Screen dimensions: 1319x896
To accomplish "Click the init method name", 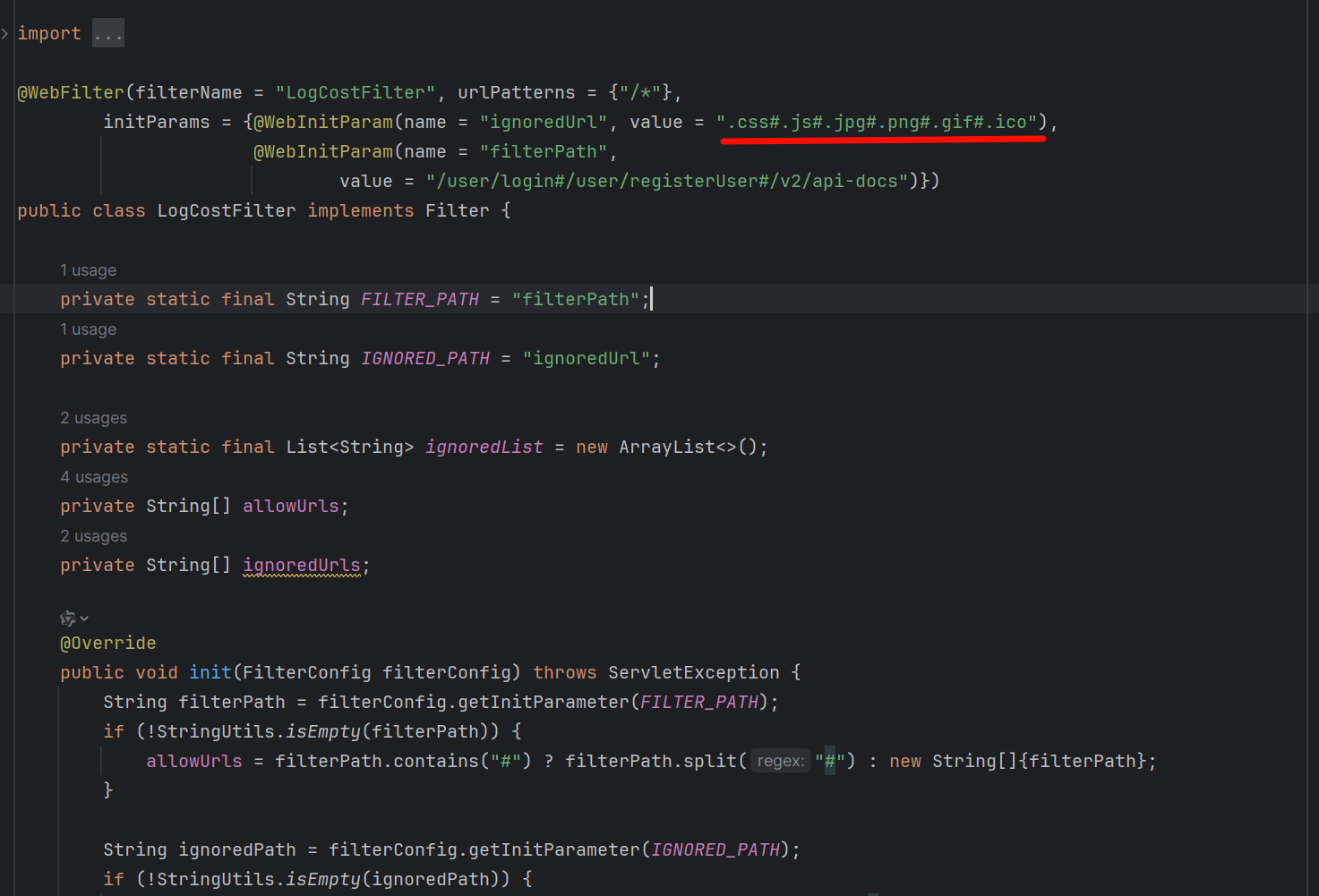I will point(210,672).
